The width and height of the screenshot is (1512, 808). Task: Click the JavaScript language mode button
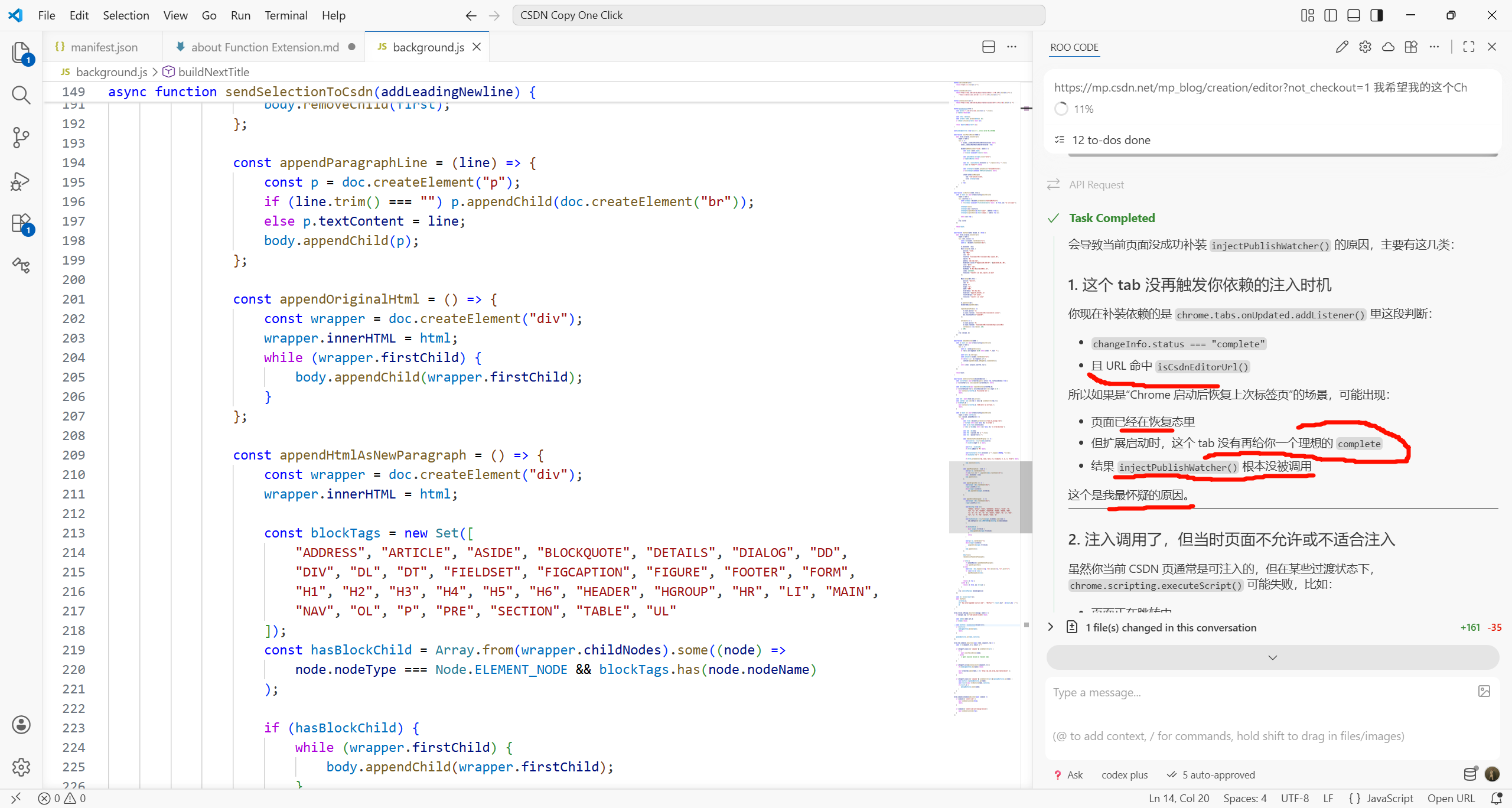[1390, 799]
